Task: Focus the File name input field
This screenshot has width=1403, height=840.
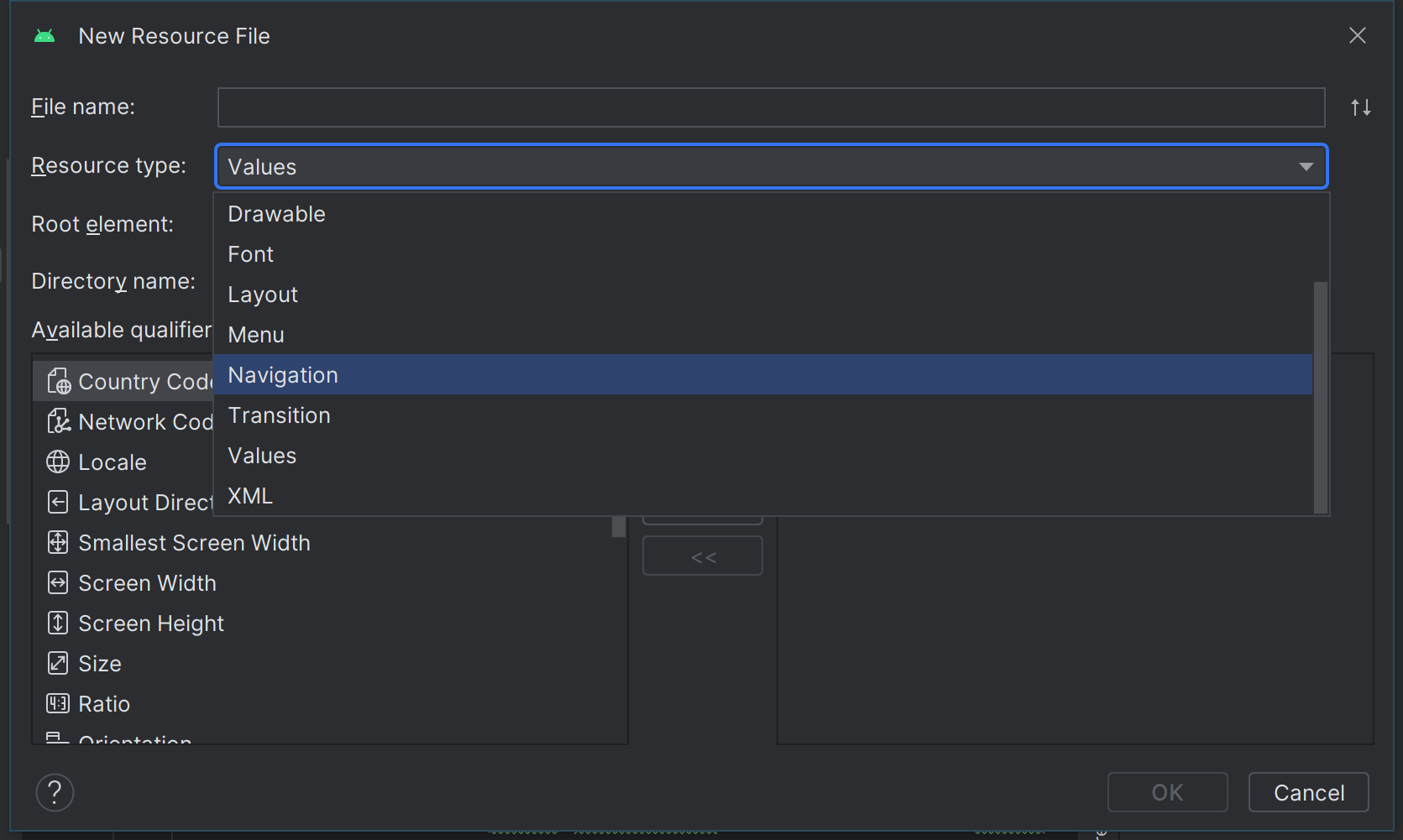Action: (771, 107)
